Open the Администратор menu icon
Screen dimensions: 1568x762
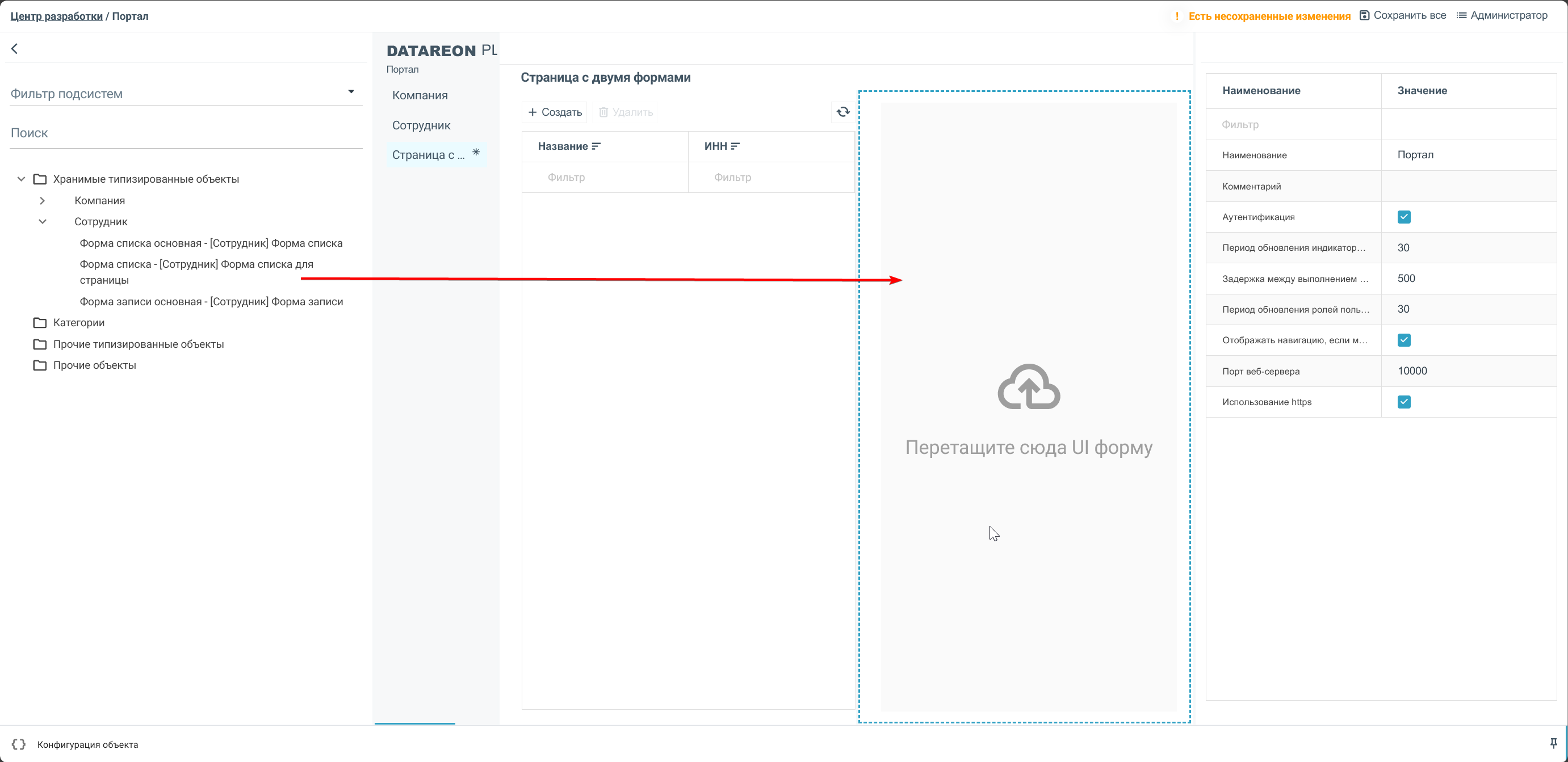point(1461,16)
